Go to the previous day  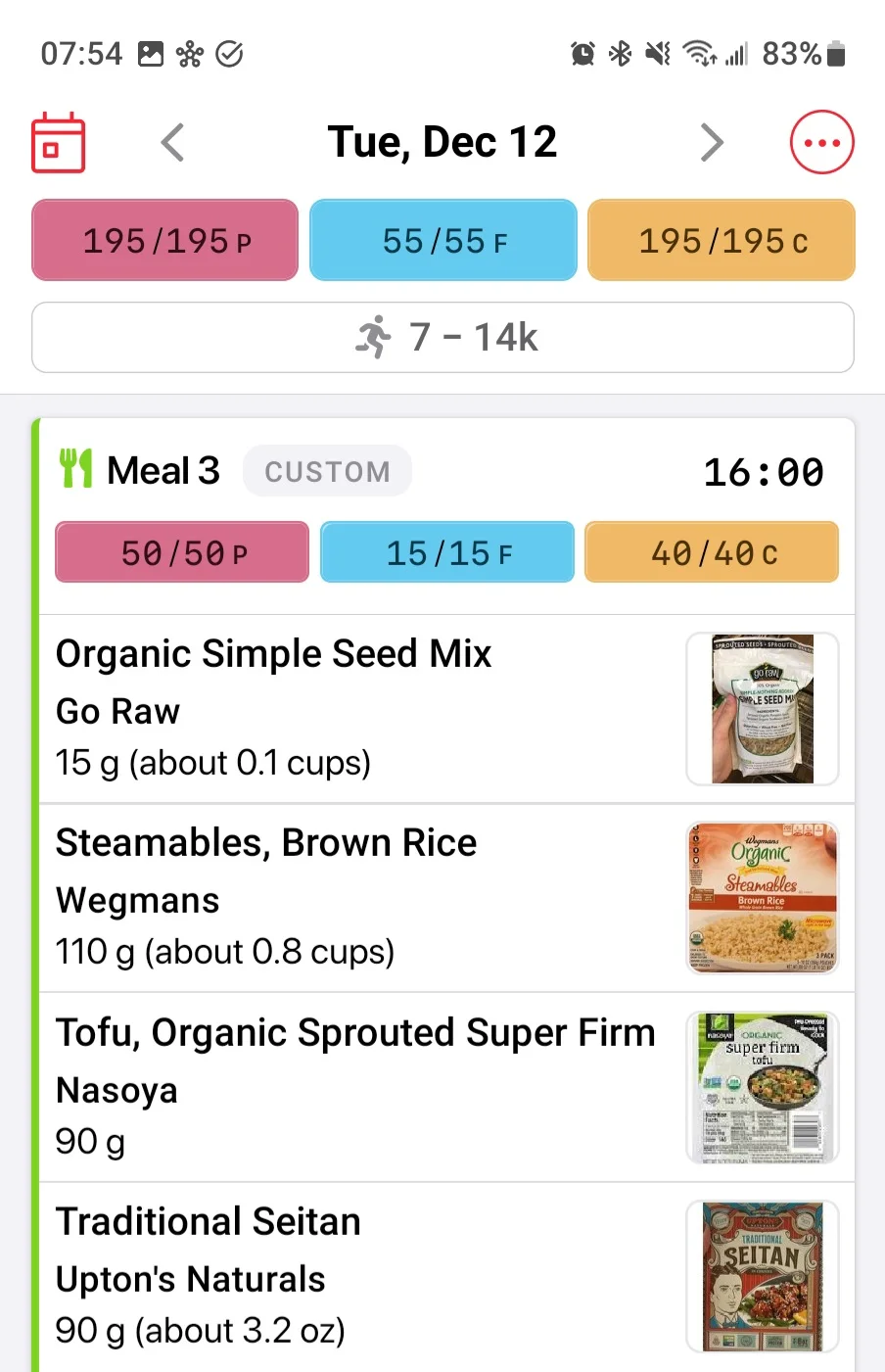tap(172, 143)
